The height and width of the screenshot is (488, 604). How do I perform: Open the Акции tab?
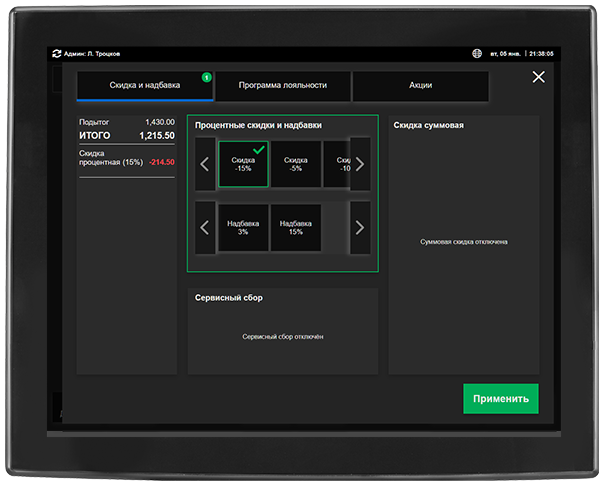click(421, 86)
